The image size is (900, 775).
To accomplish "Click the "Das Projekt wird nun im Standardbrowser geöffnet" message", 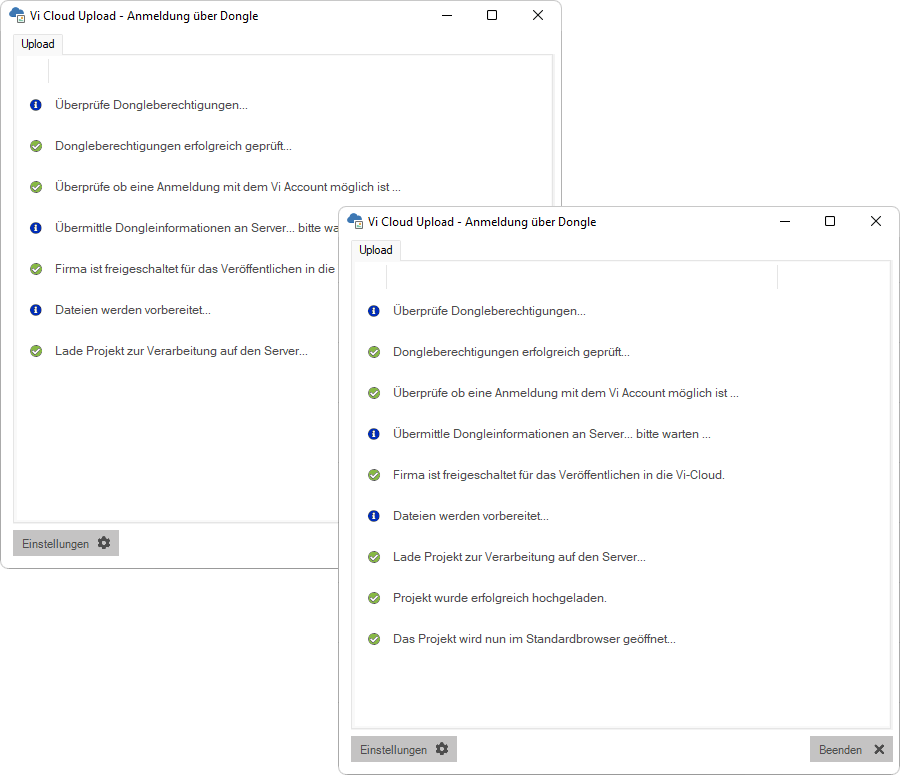I will coord(534,639).
